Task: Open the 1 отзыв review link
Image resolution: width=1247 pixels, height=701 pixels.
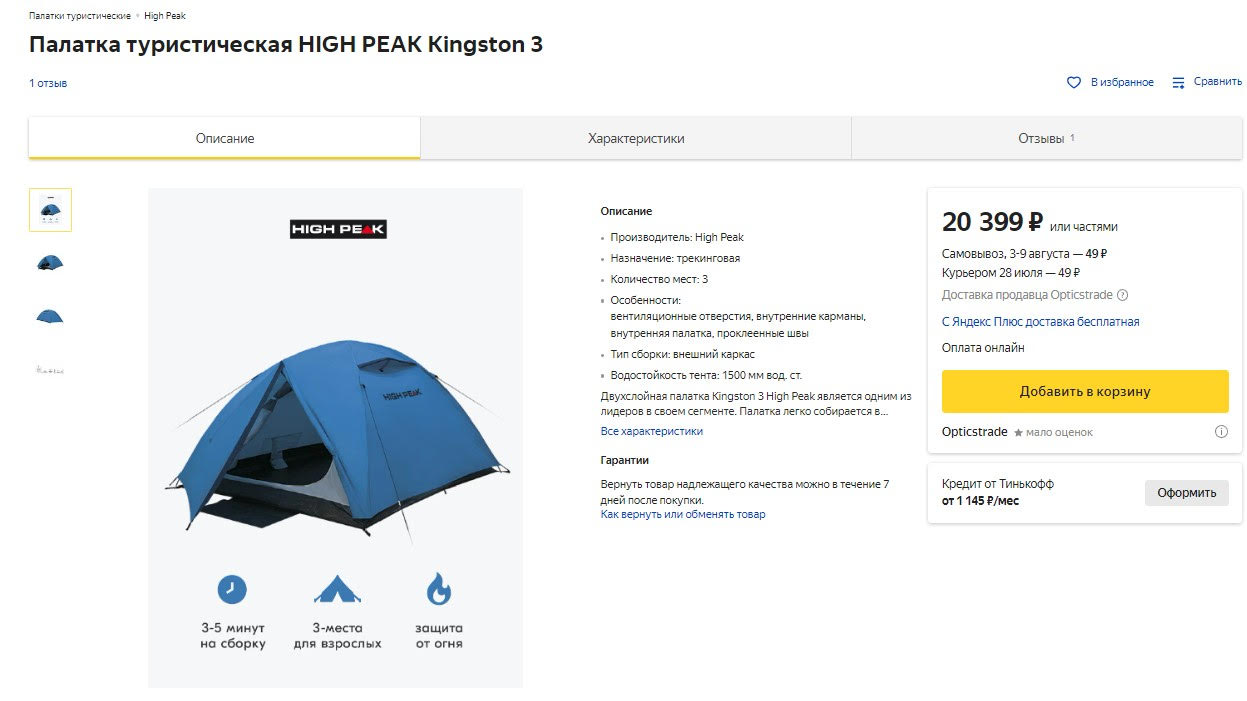Action: [x=48, y=83]
